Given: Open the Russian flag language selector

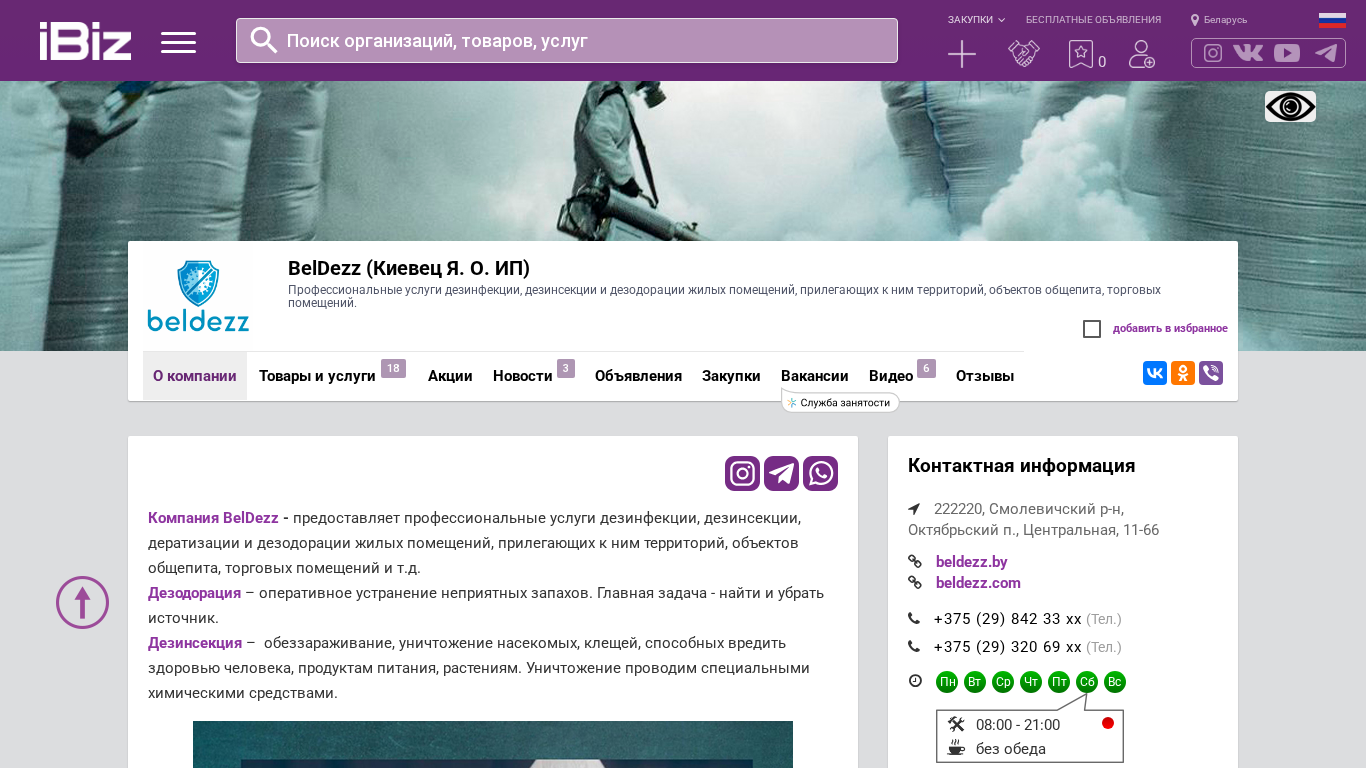Looking at the screenshot, I should click(x=1332, y=20).
